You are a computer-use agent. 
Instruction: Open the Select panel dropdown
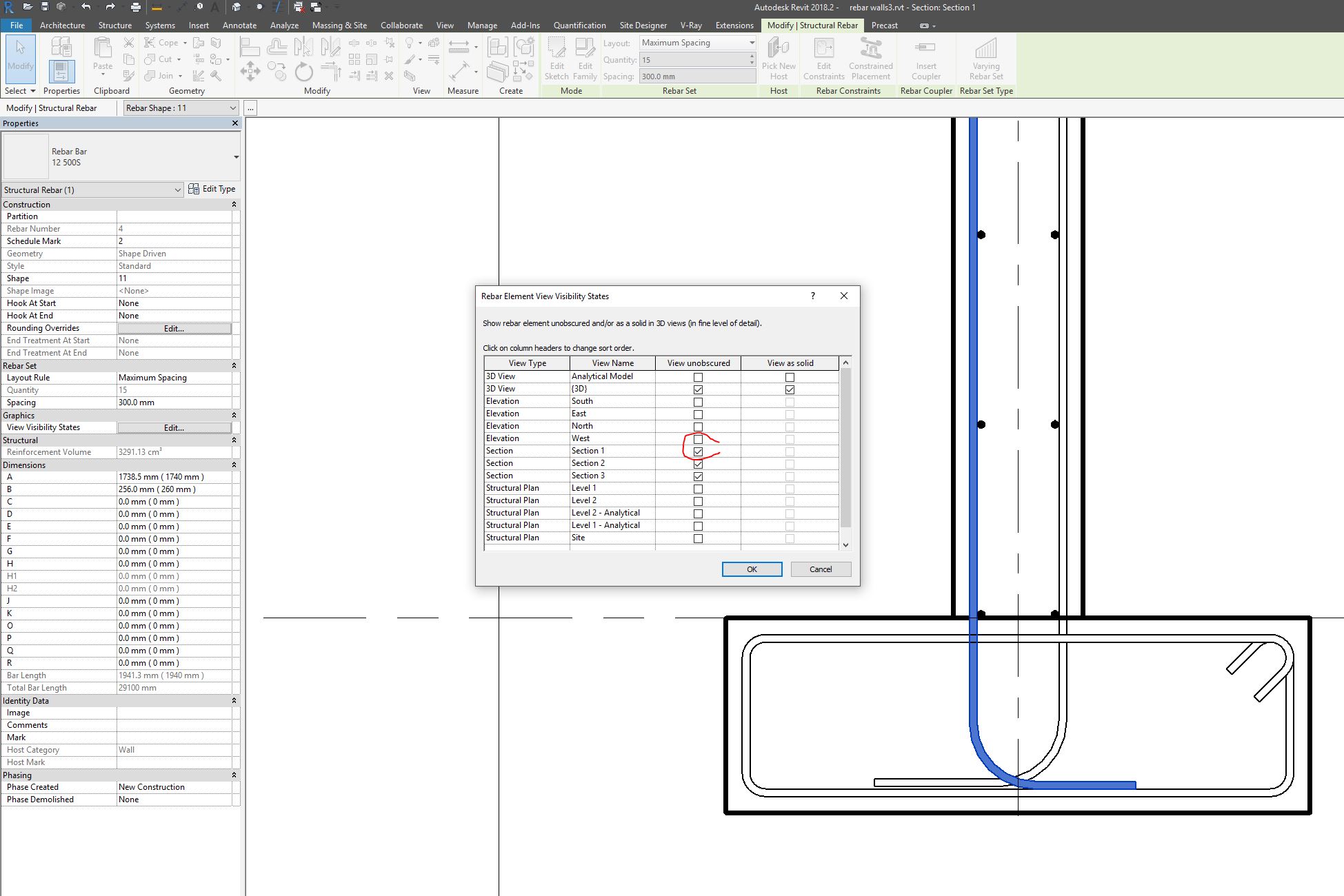point(20,90)
